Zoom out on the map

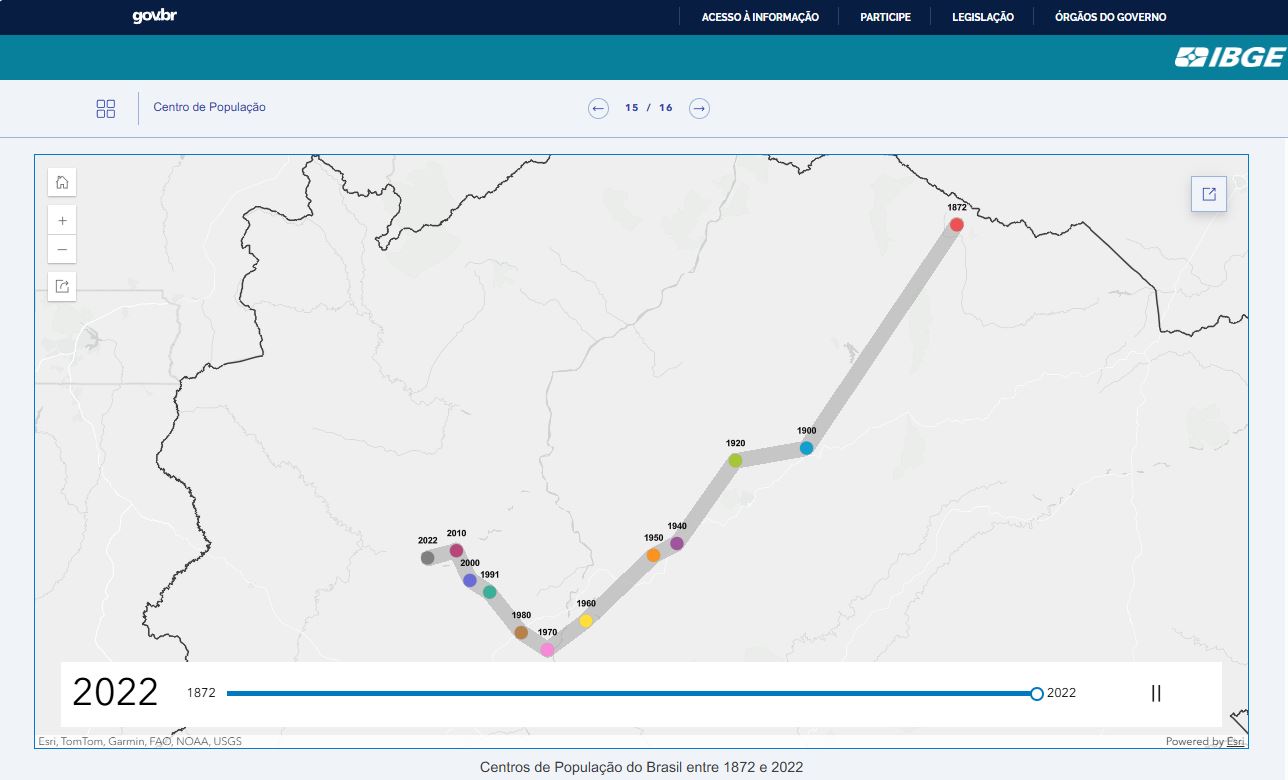[x=62, y=249]
